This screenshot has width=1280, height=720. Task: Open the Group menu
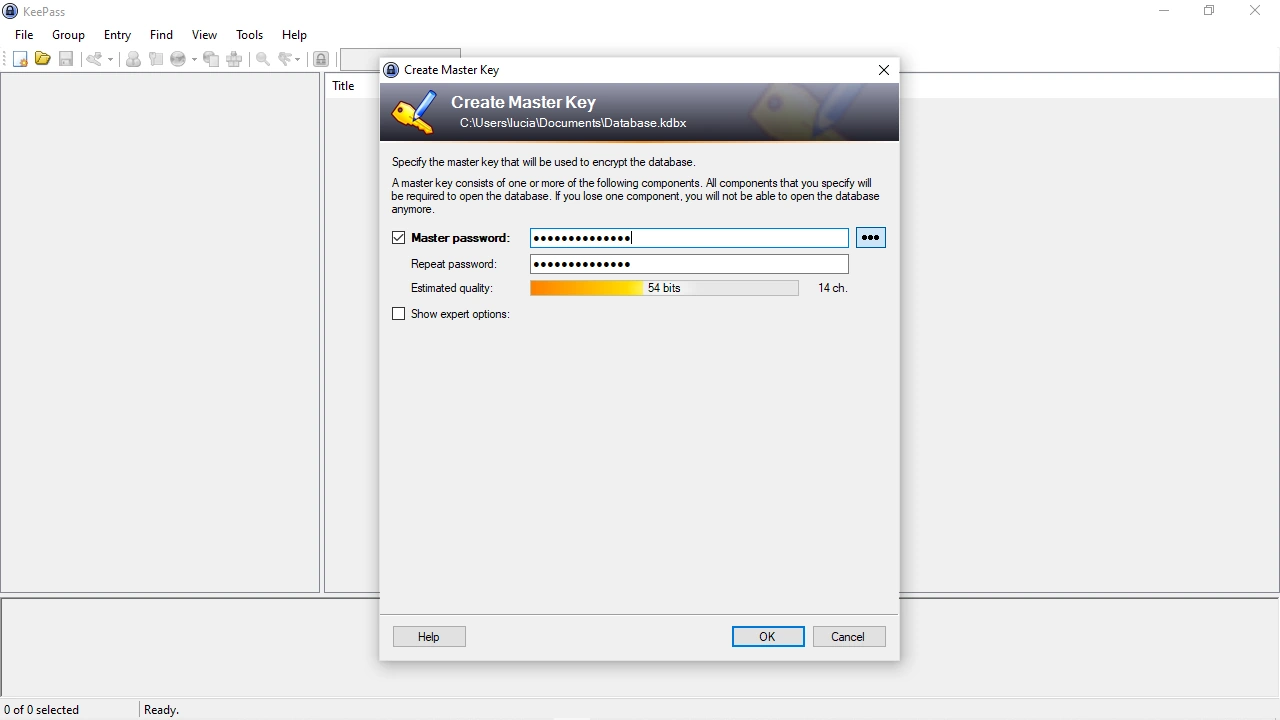68,34
